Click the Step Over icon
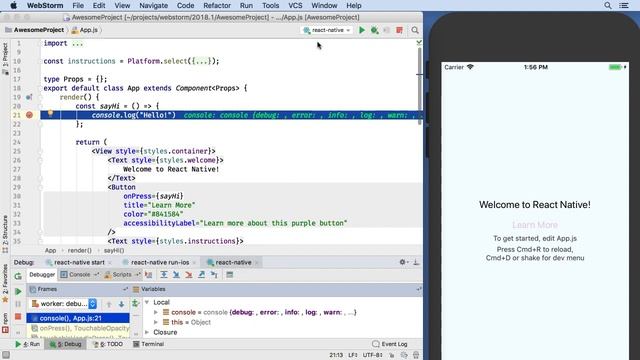Viewport: 640px width, 360px height. pos(164,275)
